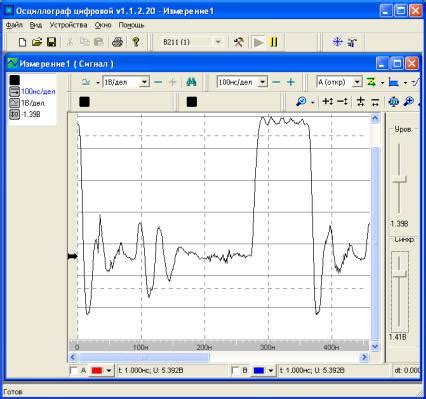Click green plus to increase time scale
Image resolution: width=426 pixels, height=399 pixels.
click(x=291, y=82)
